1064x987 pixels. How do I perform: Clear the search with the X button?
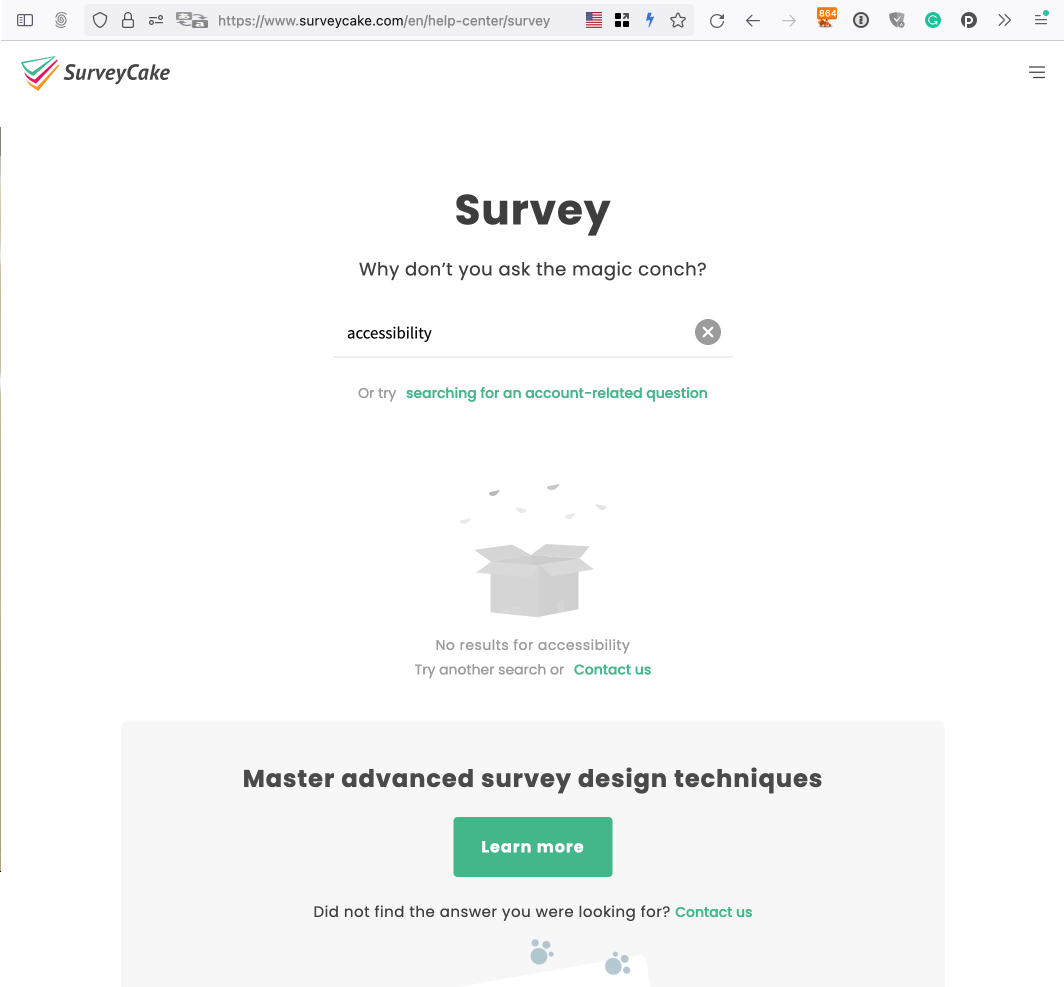point(707,331)
